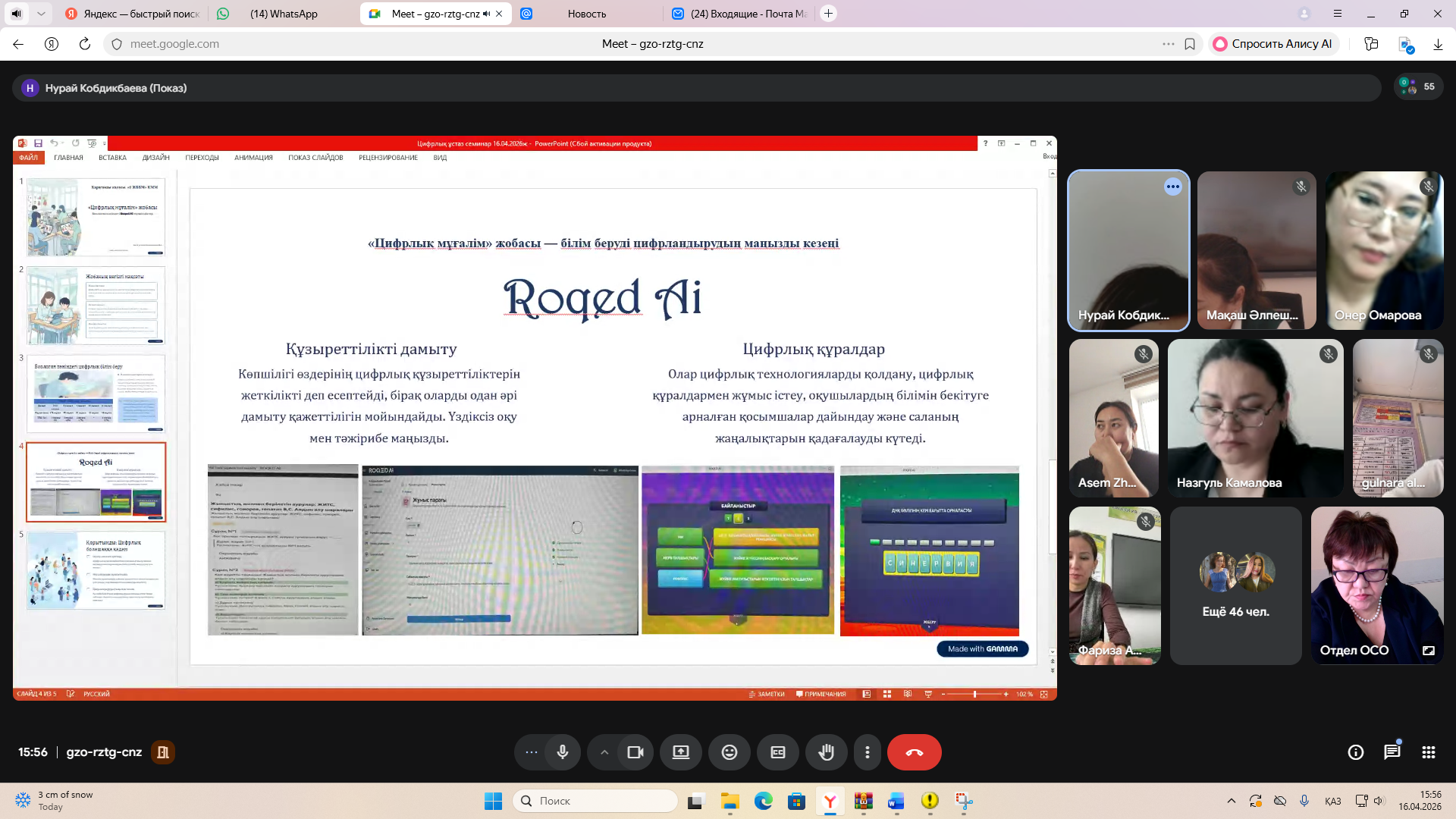Click the Windows Start button
The width and height of the screenshot is (1456, 819).
[x=493, y=801]
